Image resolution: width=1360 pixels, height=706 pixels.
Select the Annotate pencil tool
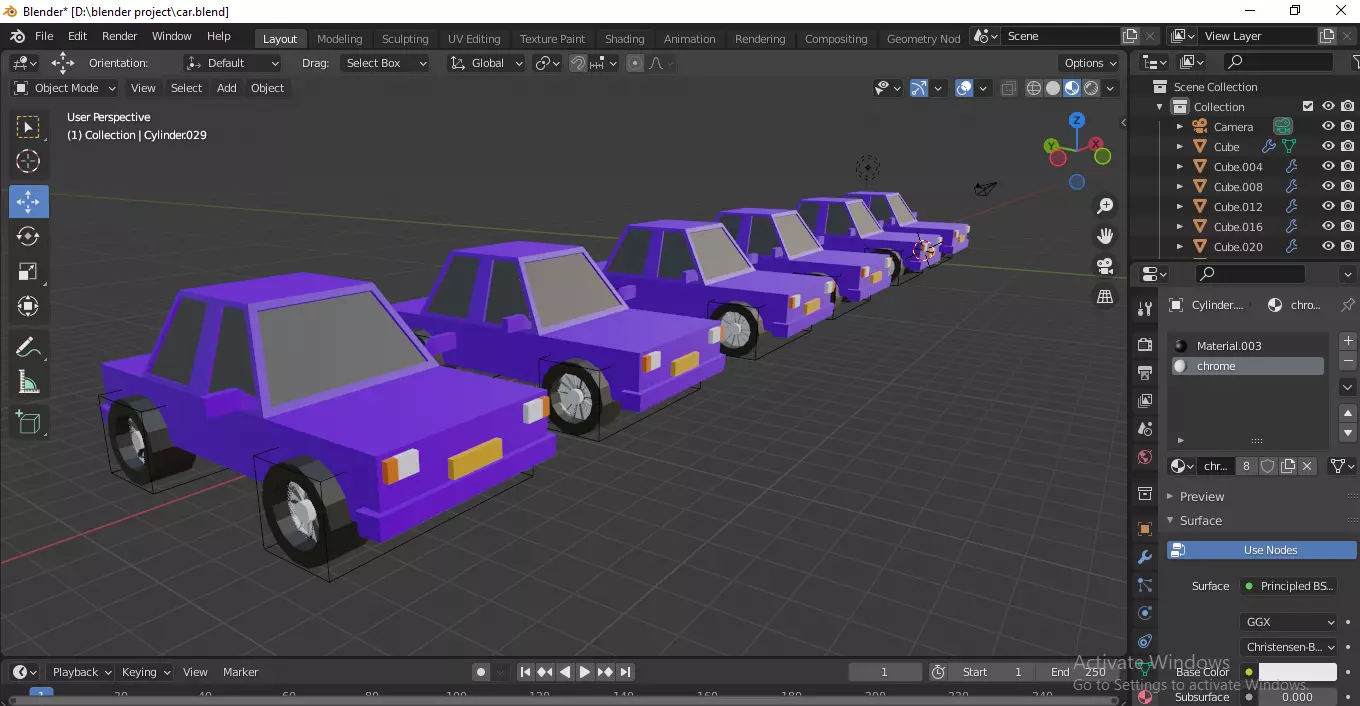click(x=28, y=347)
